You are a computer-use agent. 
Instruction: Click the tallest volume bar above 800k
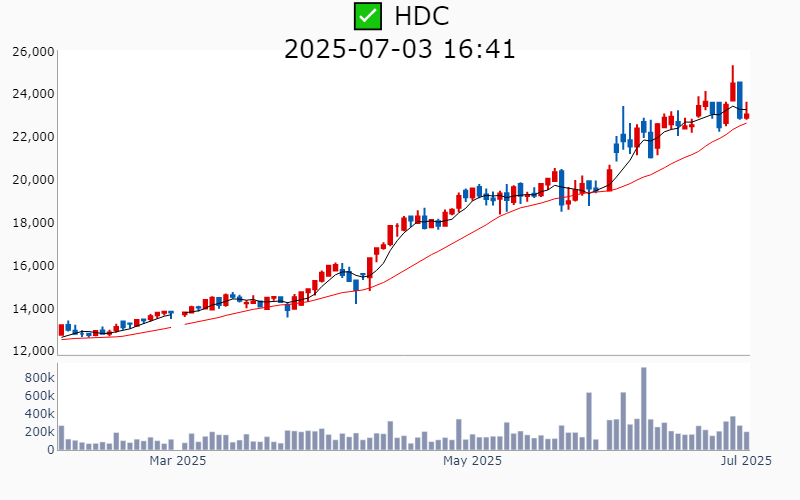pyautogui.click(x=643, y=409)
